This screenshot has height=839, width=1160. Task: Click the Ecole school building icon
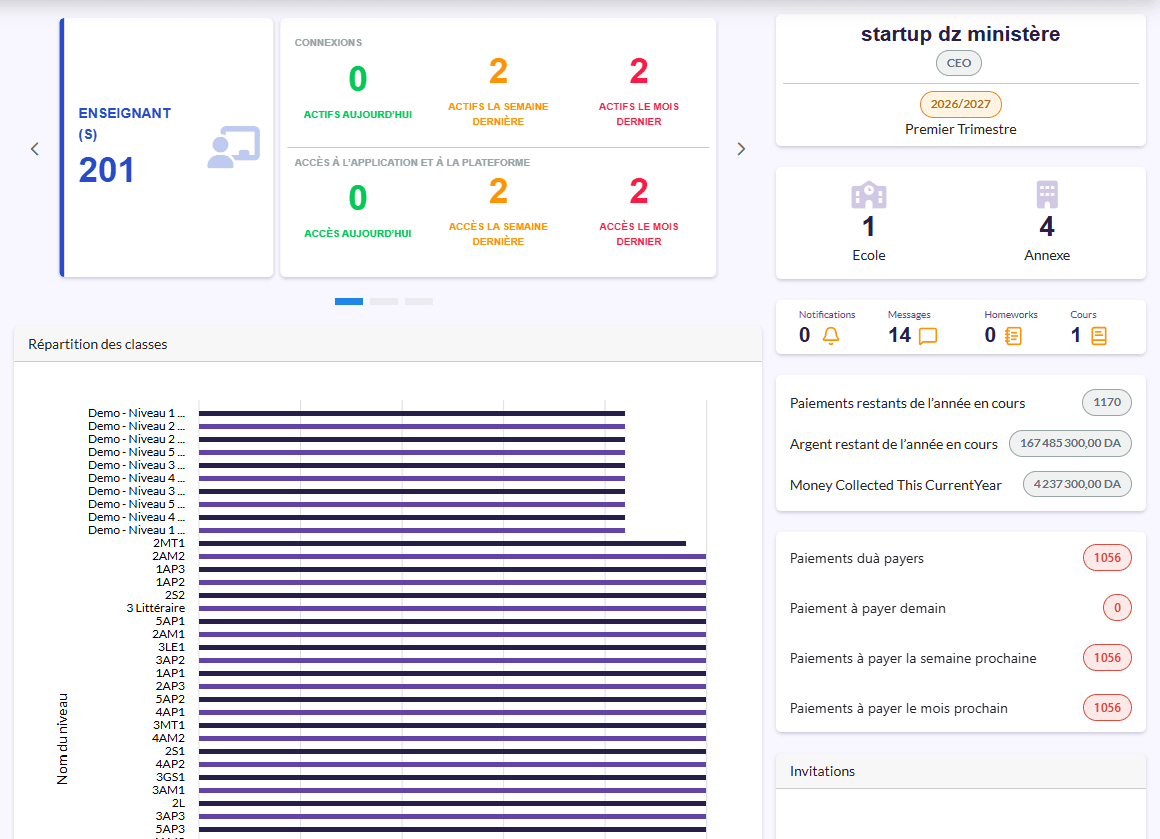869,195
